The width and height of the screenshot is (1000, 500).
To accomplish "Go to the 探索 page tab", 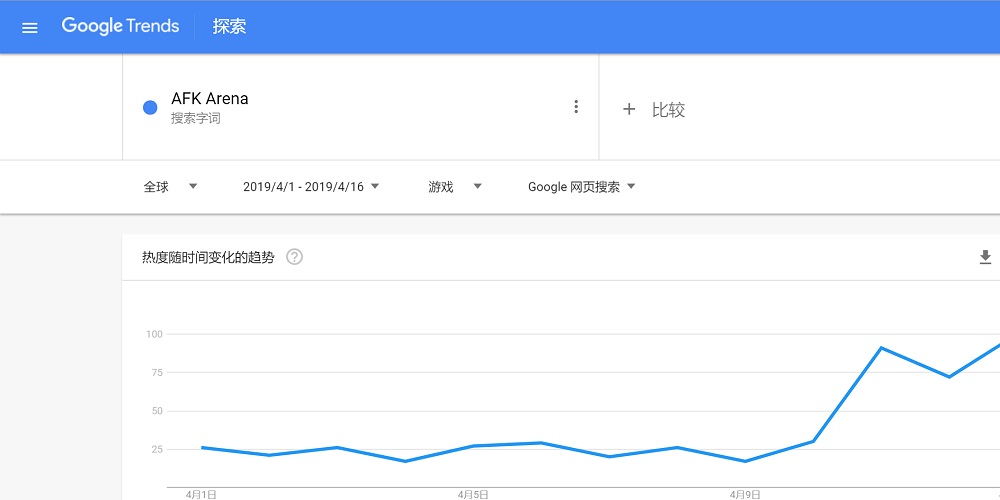I will tap(229, 27).
